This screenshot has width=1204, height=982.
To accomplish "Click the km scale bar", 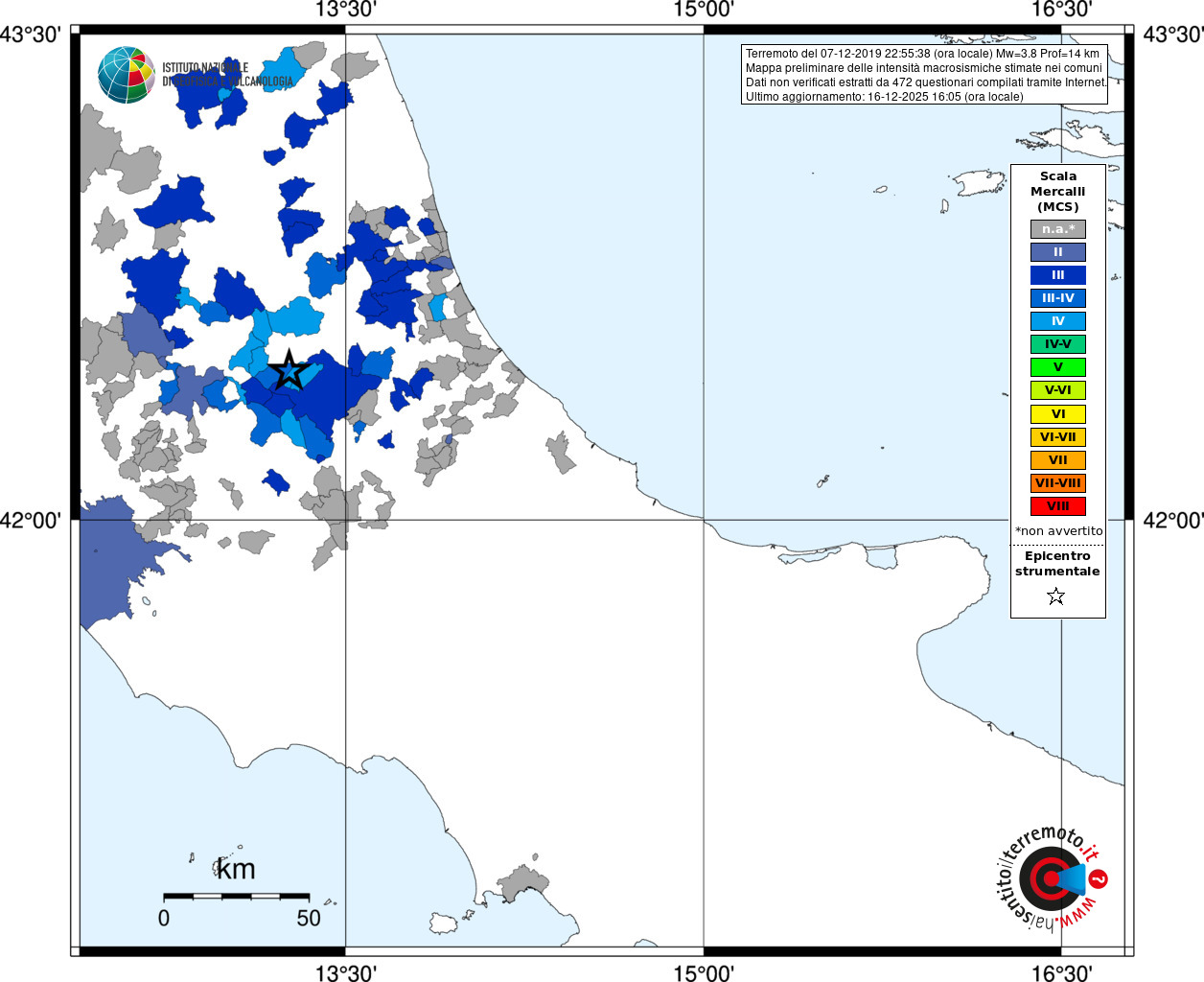I will click(236, 897).
